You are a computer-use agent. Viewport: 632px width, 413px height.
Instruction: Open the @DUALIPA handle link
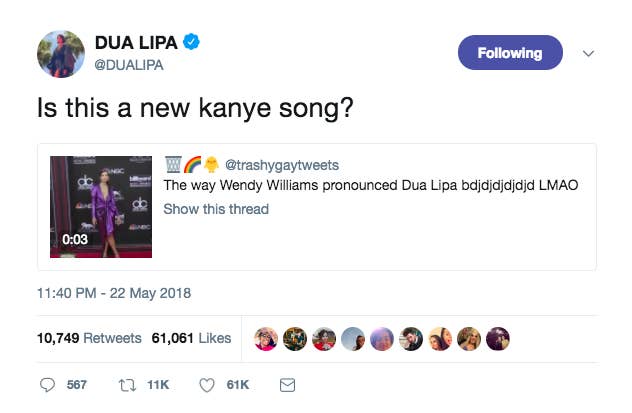129,65
